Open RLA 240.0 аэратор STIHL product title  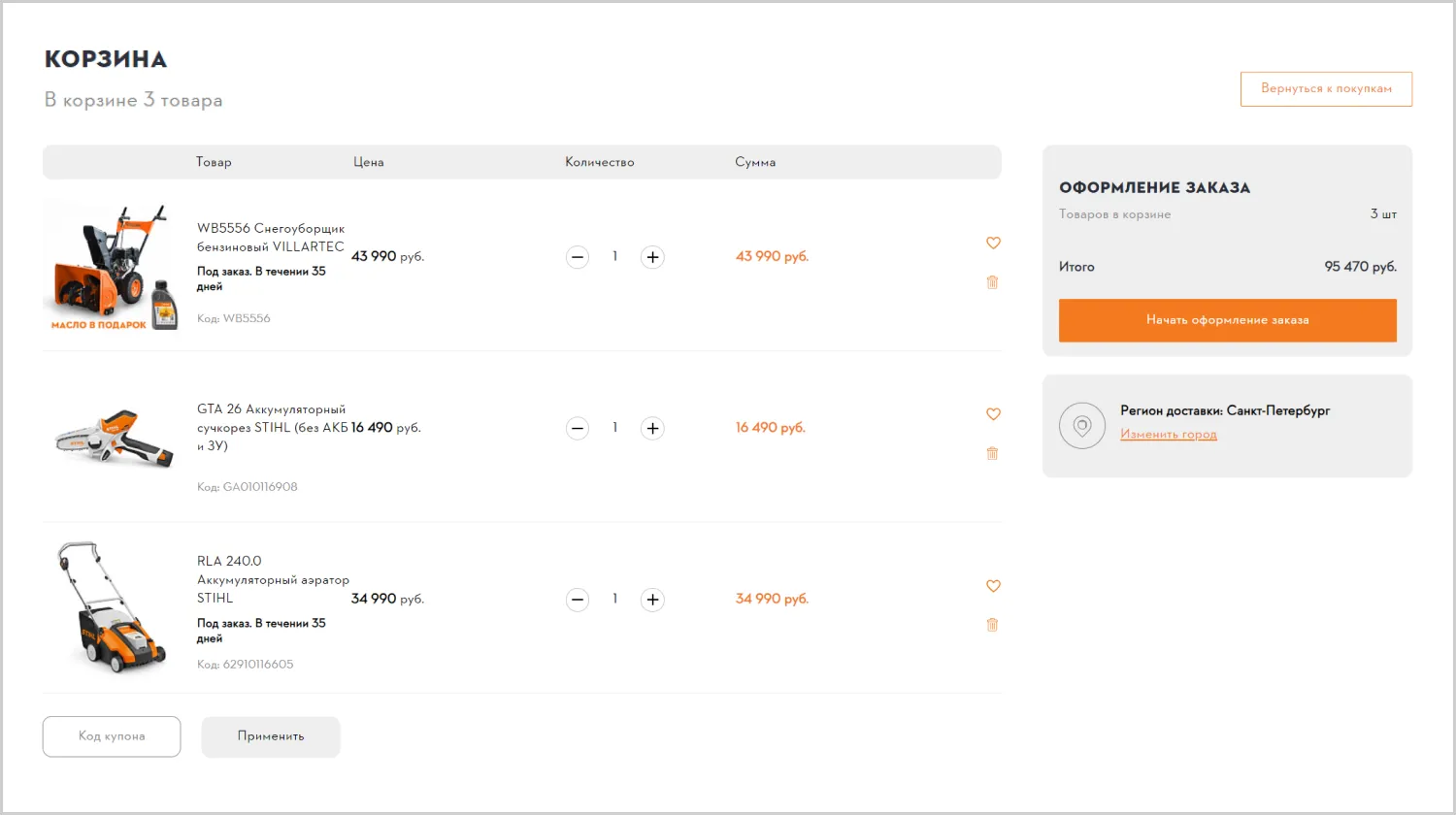click(x=273, y=579)
